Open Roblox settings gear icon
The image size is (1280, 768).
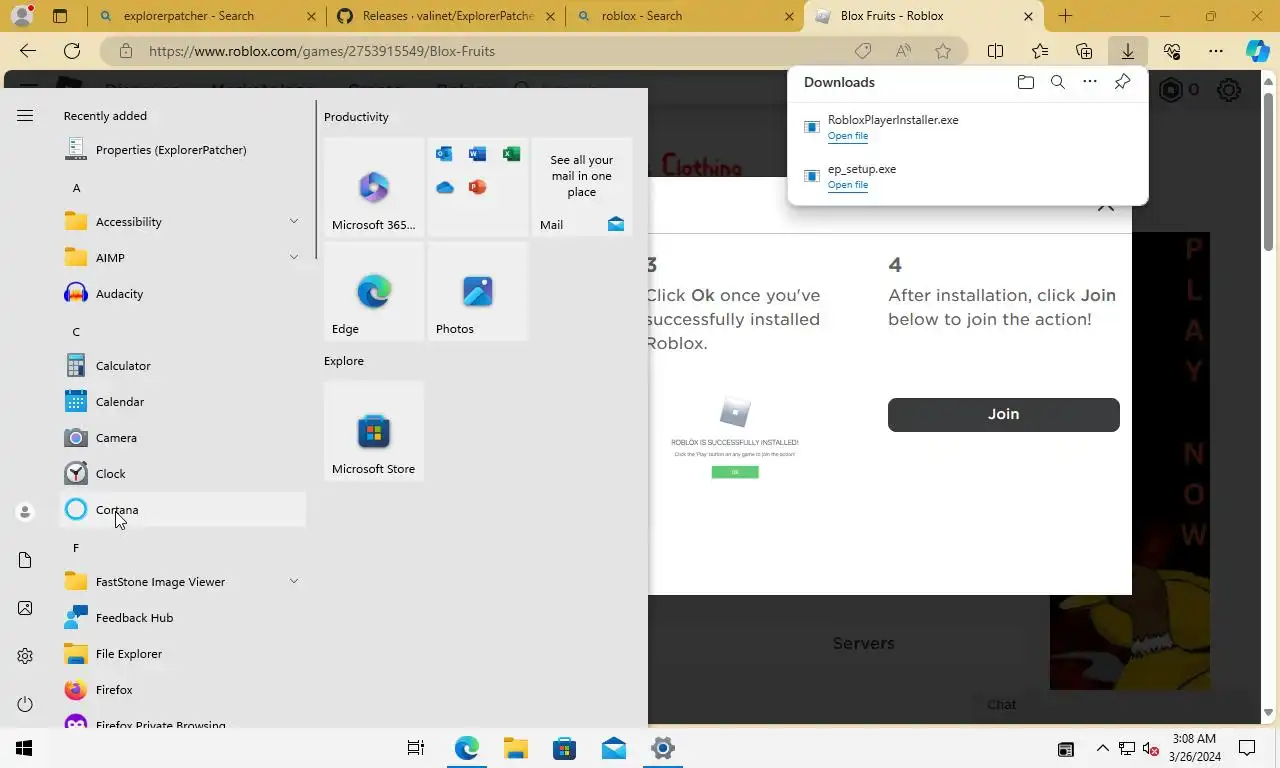(1229, 90)
